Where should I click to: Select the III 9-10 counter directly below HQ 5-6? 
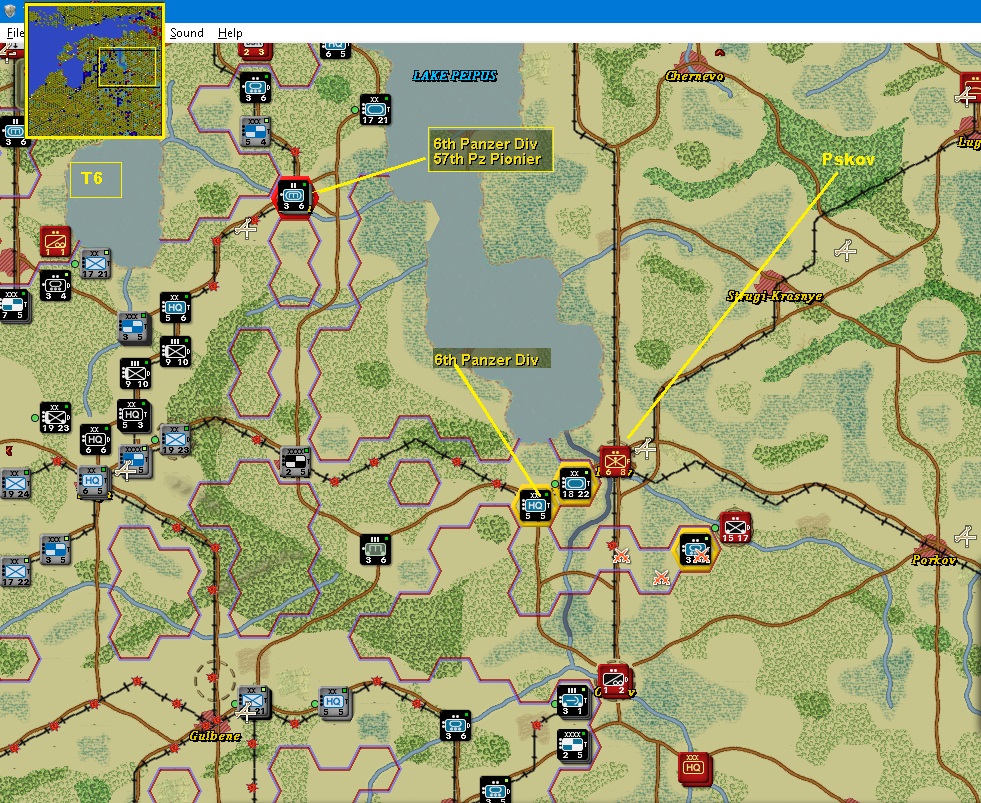coord(175,352)
